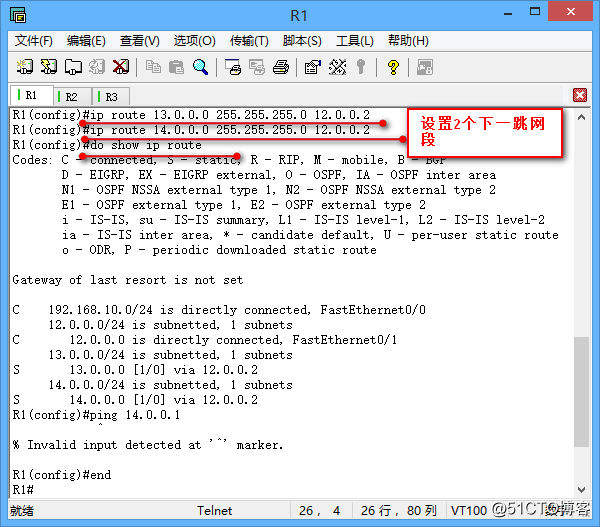Open the 文件(F) menu
This screenshot has height=527, width=600.
(x=34, y=41)
